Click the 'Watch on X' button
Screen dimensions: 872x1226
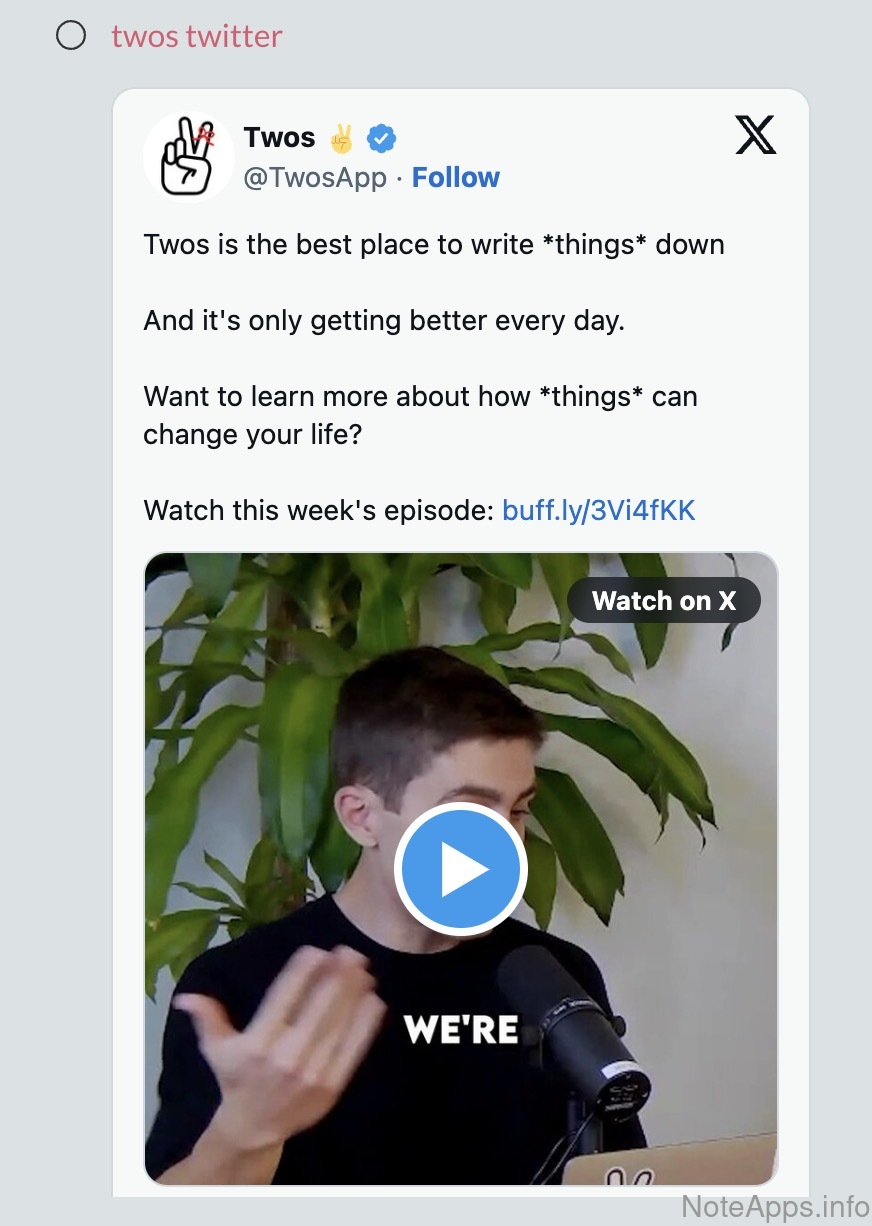click(x=664, y=601)
